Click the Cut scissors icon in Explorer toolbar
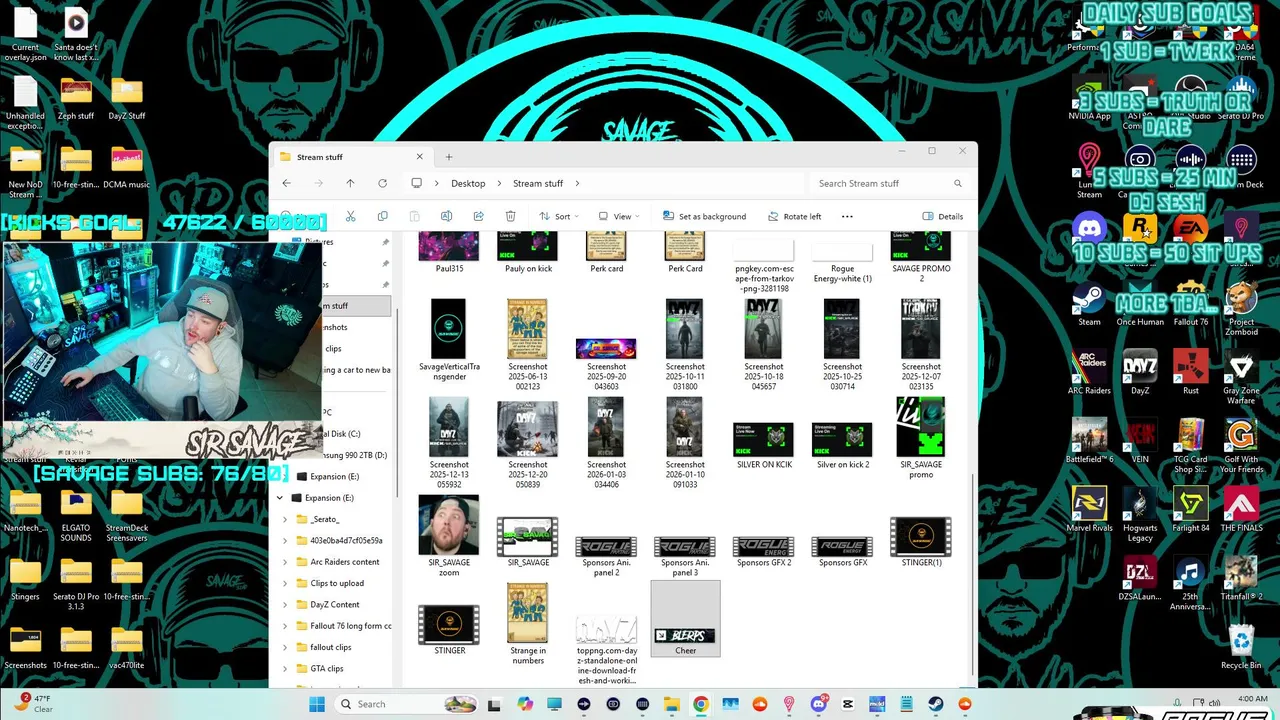 [350, 216]
